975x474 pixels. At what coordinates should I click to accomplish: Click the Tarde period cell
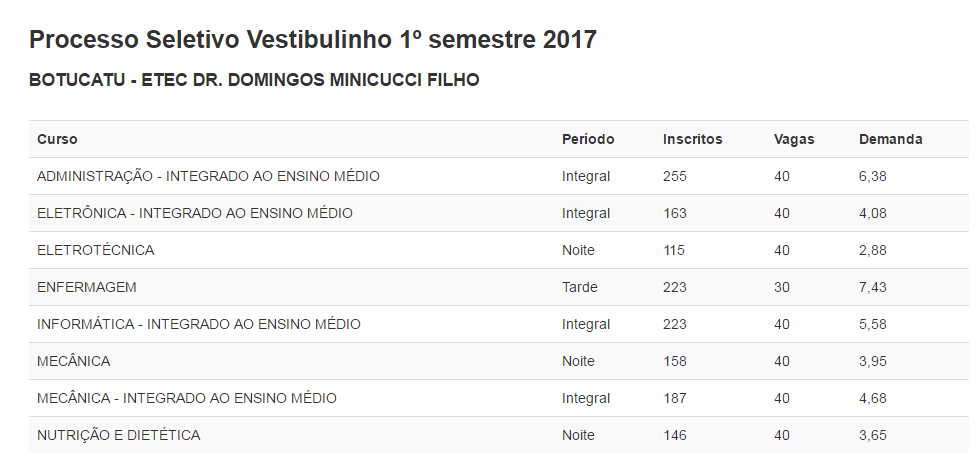tap(580, 287)
